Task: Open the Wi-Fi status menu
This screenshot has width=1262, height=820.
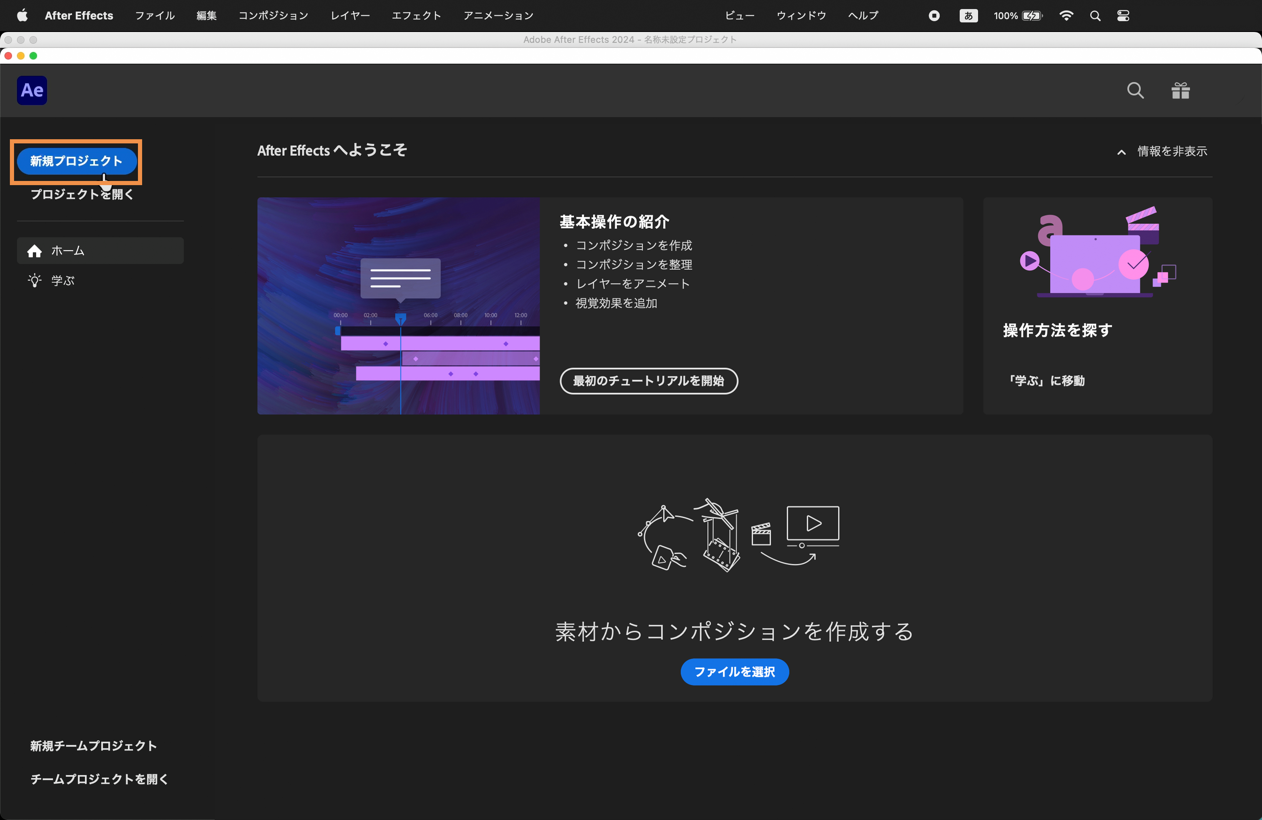Action: click(x=1066, y=16)
